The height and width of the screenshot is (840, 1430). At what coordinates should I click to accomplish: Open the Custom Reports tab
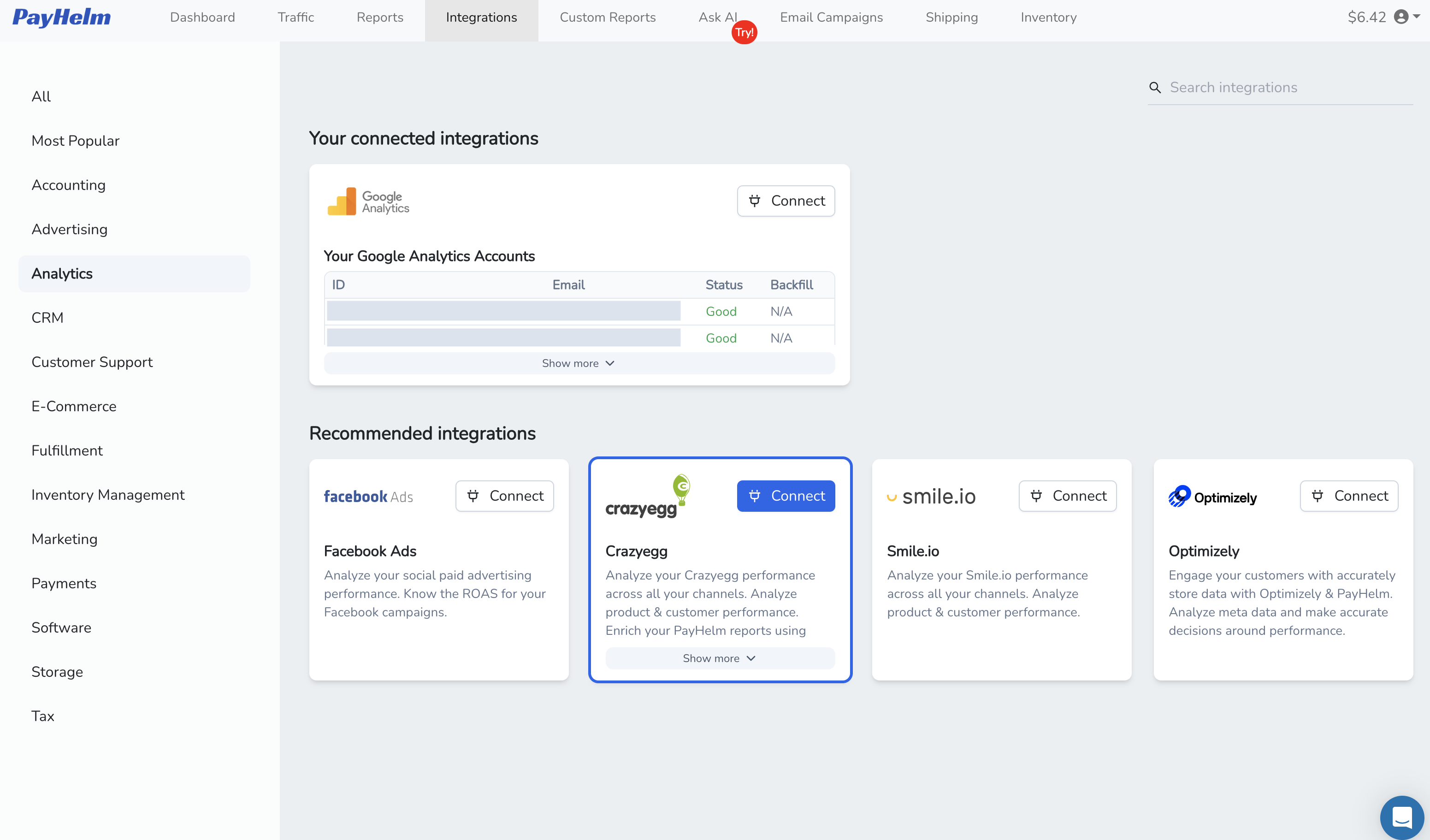(607, 18)
